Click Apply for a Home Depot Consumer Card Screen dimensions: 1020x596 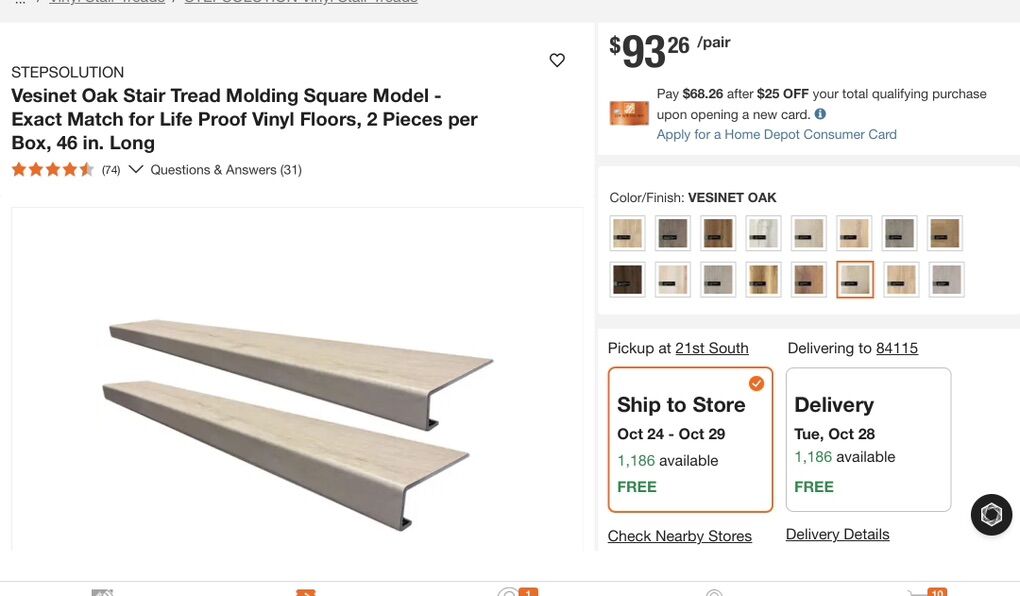click(776, 134)
